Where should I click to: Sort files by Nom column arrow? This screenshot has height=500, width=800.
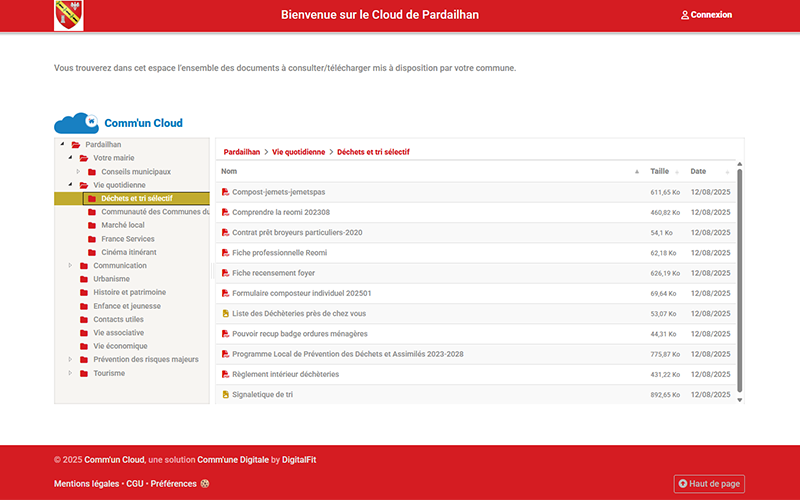(637, 172)
